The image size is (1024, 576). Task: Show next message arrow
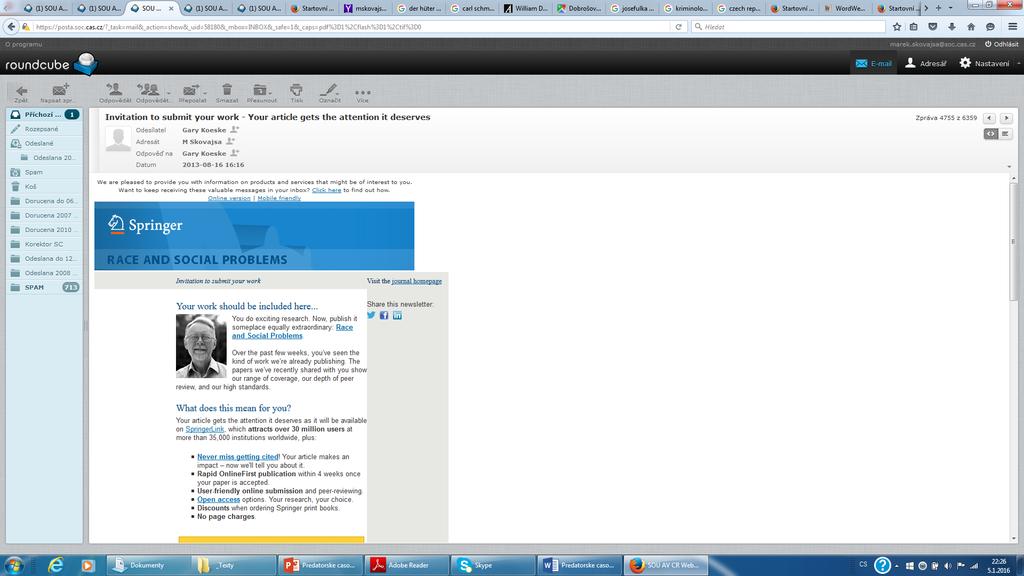[x=1006, y=118]
